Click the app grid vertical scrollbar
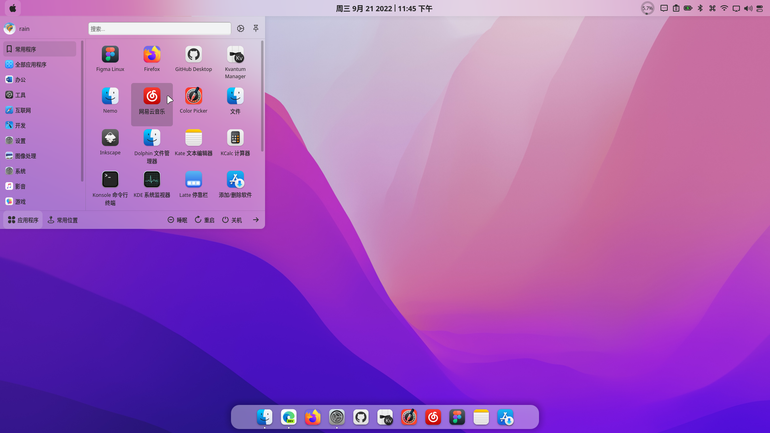The image size is (770, 433). (262, 96)
